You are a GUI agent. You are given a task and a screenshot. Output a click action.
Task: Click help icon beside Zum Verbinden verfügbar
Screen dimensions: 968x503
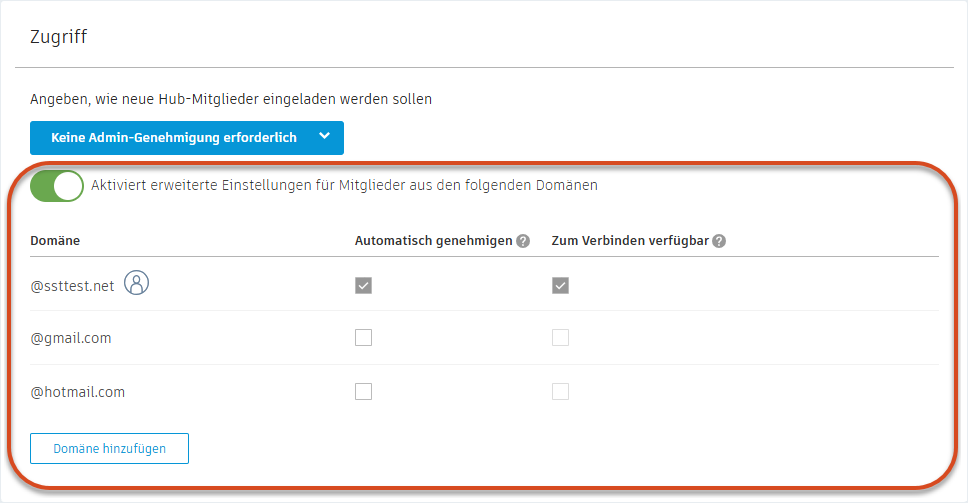coord(719,241)
